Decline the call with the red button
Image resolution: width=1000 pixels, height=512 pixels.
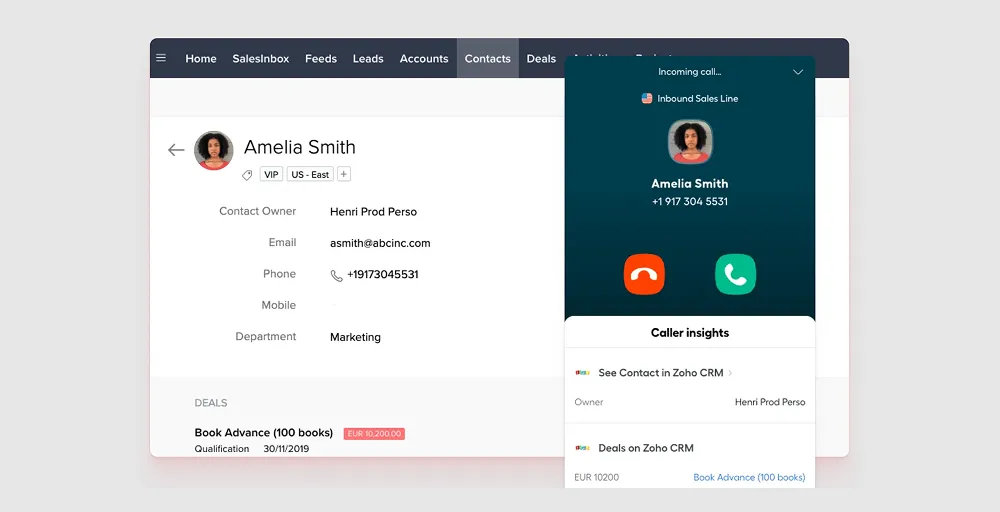click(x=644, y=274)
